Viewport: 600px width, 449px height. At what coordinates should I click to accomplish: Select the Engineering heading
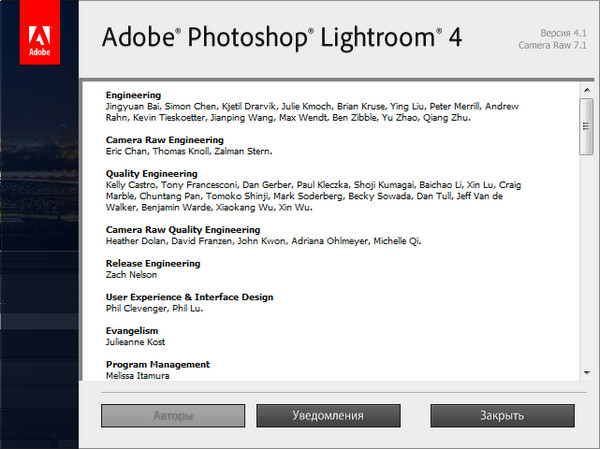pos(133,95)
